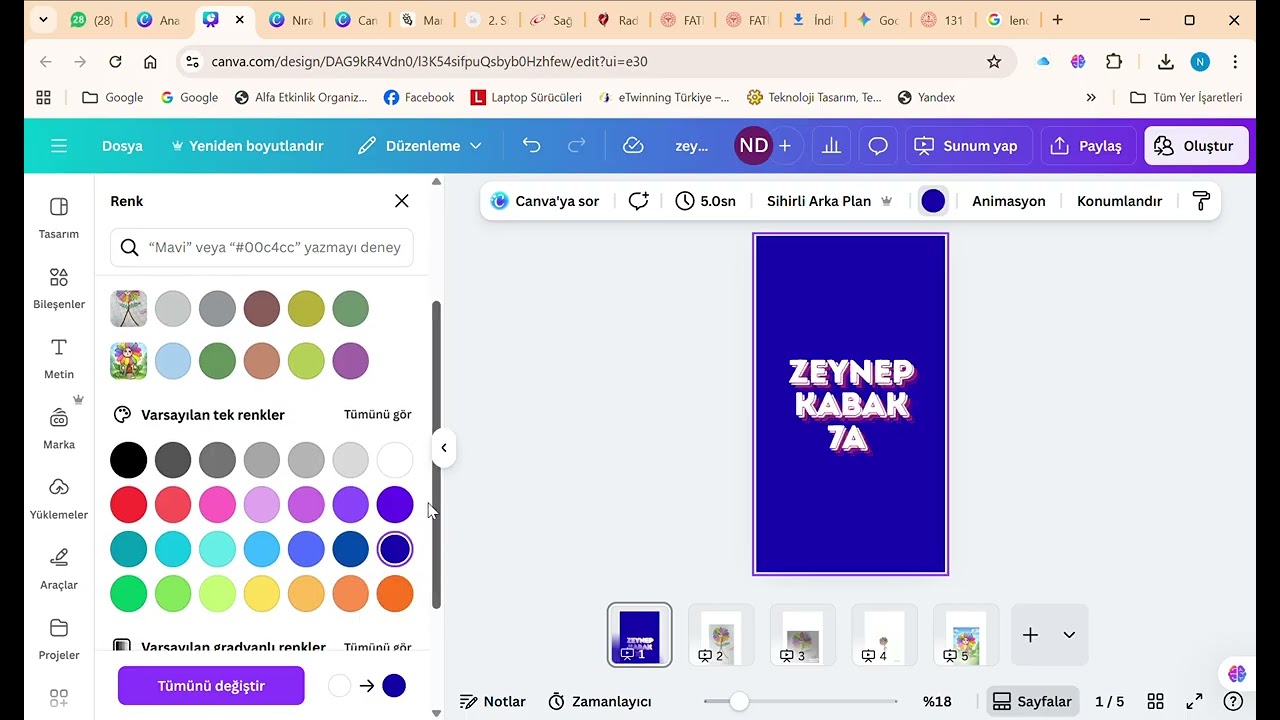Open the Araçlar tools panel
The height and width of the screenshot is (720, 1280).
(x=58, y=567)
